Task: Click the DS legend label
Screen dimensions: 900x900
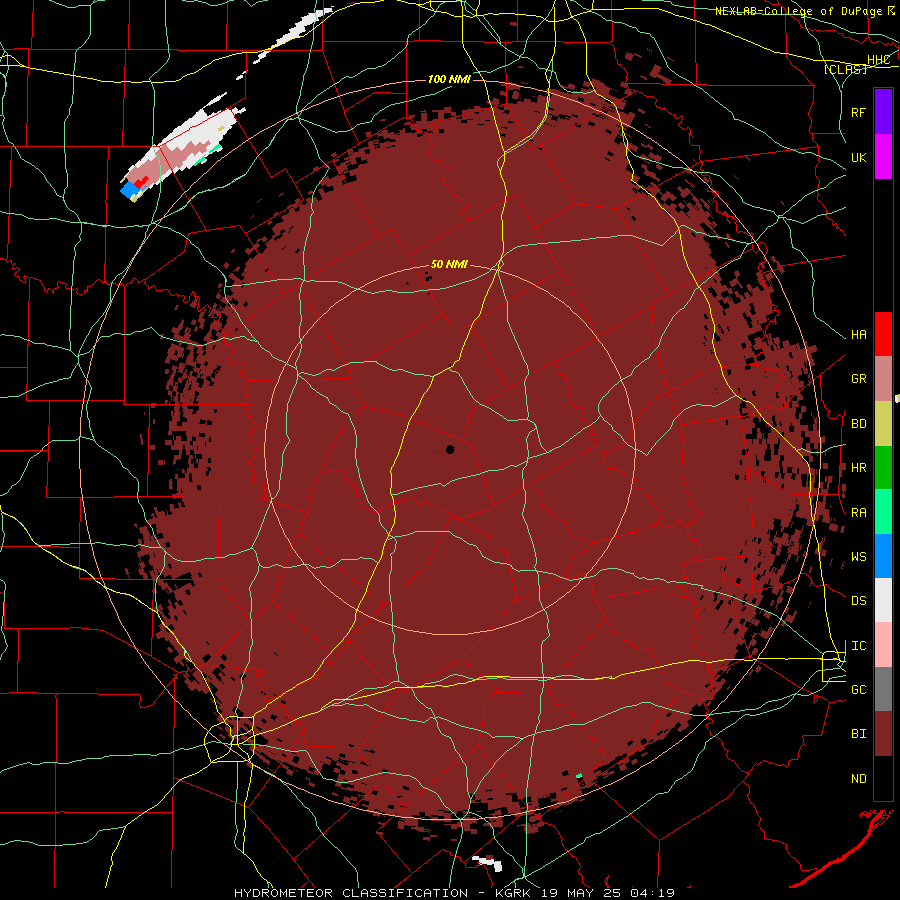Action: 858,601
